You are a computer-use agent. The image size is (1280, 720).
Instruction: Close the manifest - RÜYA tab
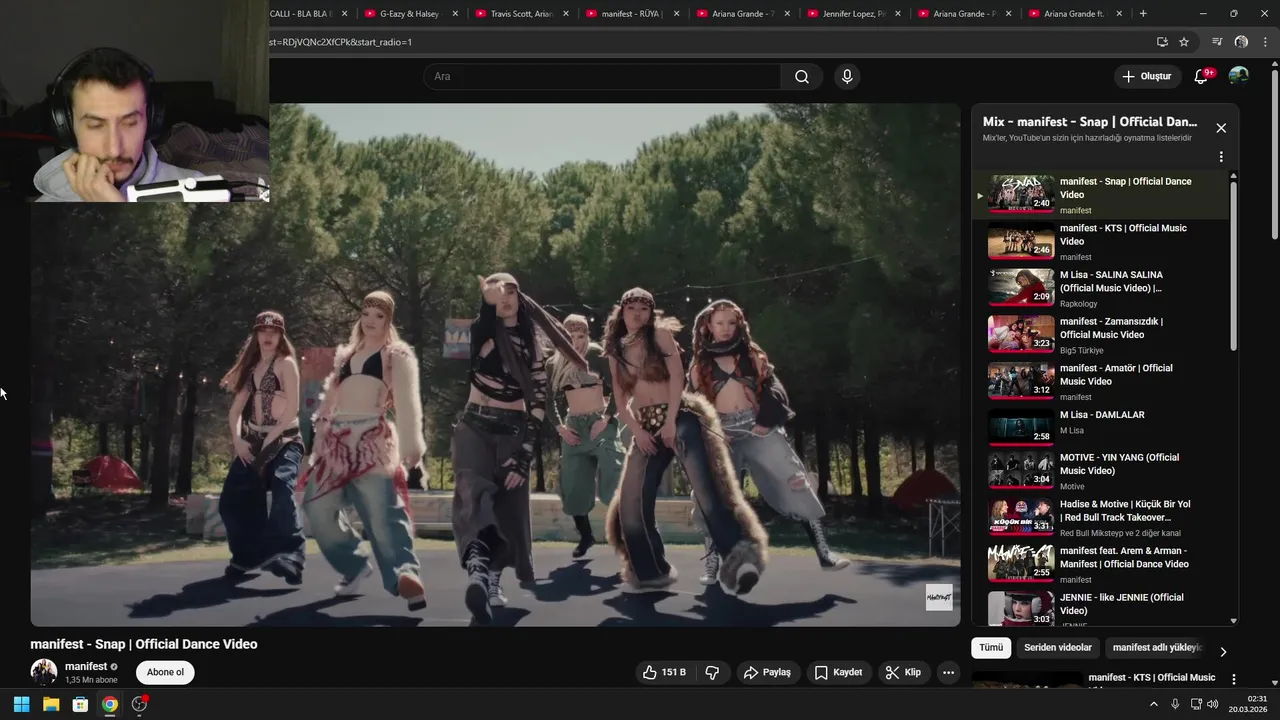(x=676, y=14)
